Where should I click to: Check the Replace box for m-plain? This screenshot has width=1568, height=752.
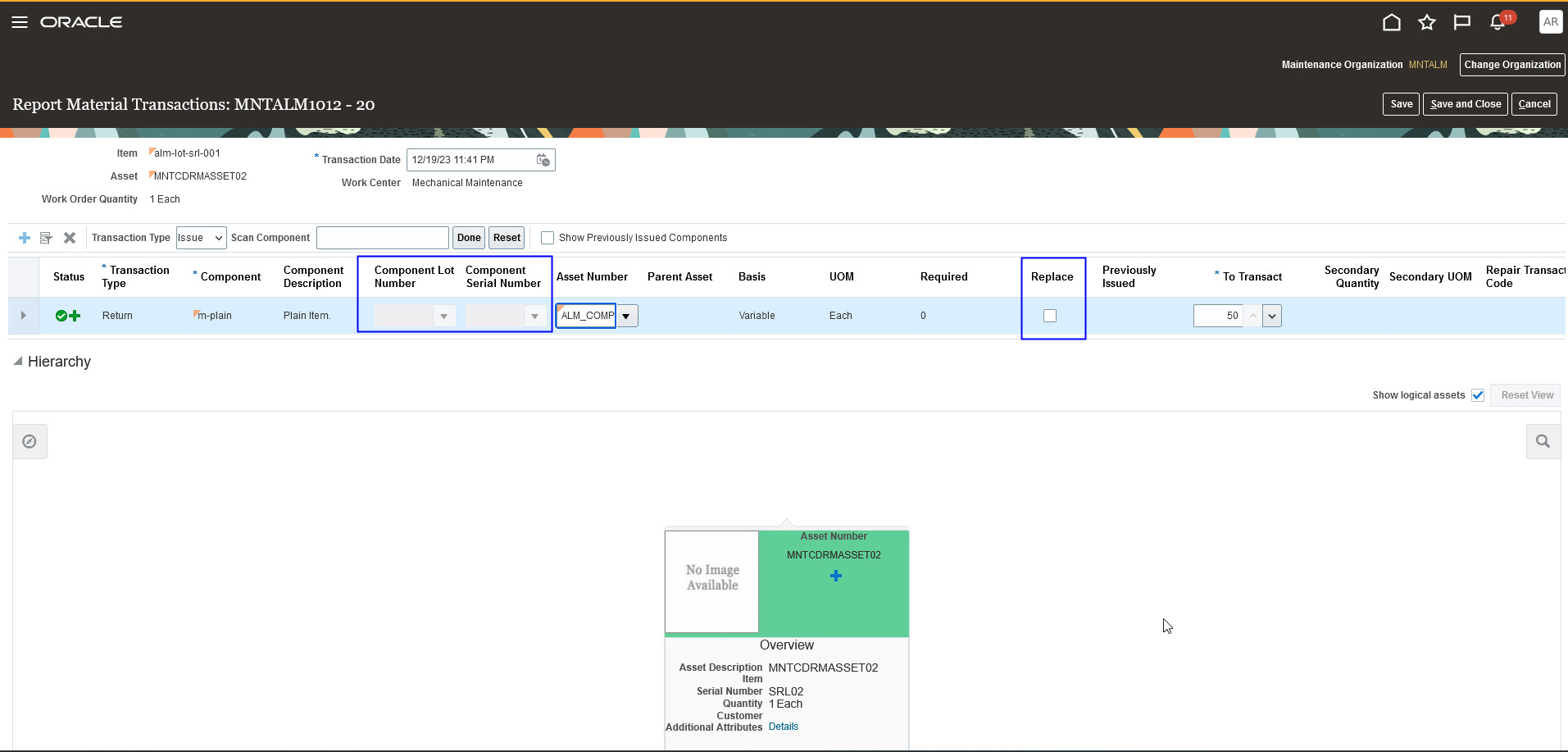(1050, 316)
